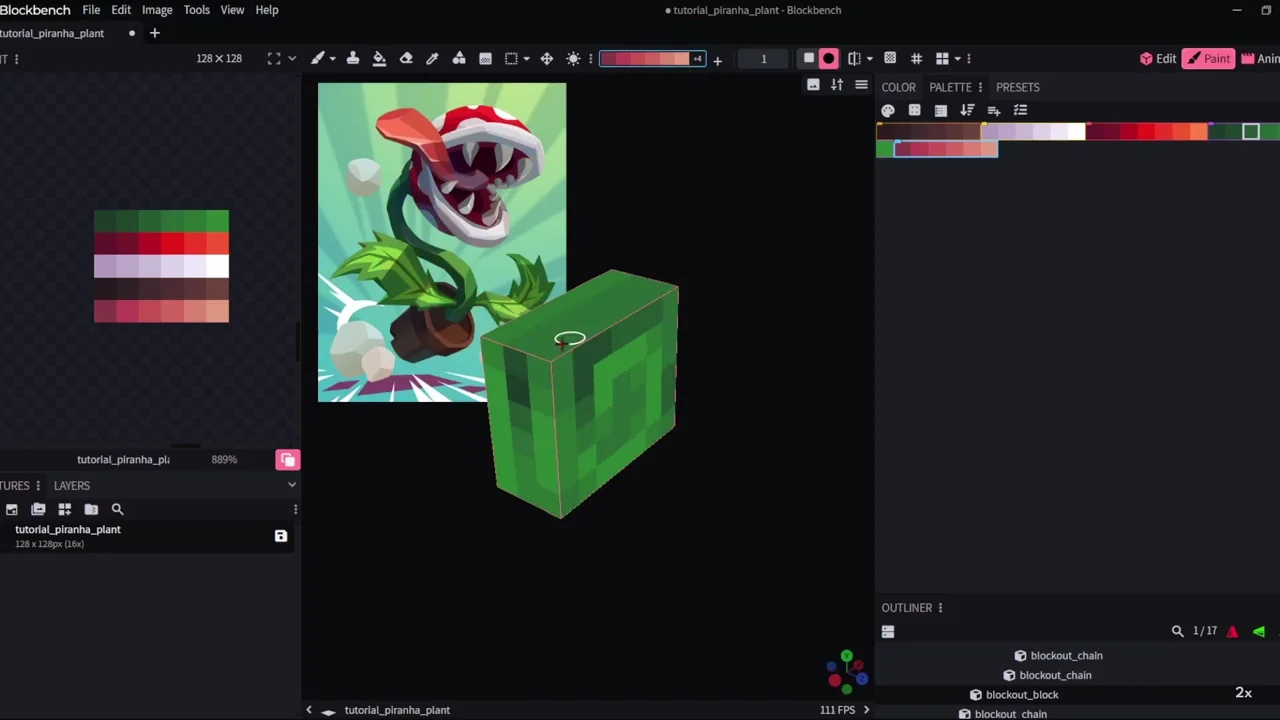This screenshot has width=1280, height=720.
Task: Select the square brush shape toggle
Action: point(809,58)
